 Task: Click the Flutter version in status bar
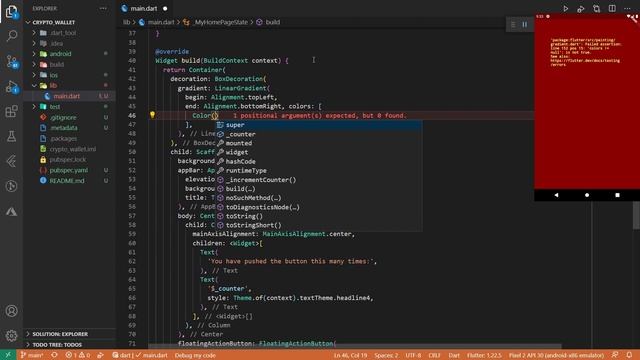(484, 355)
